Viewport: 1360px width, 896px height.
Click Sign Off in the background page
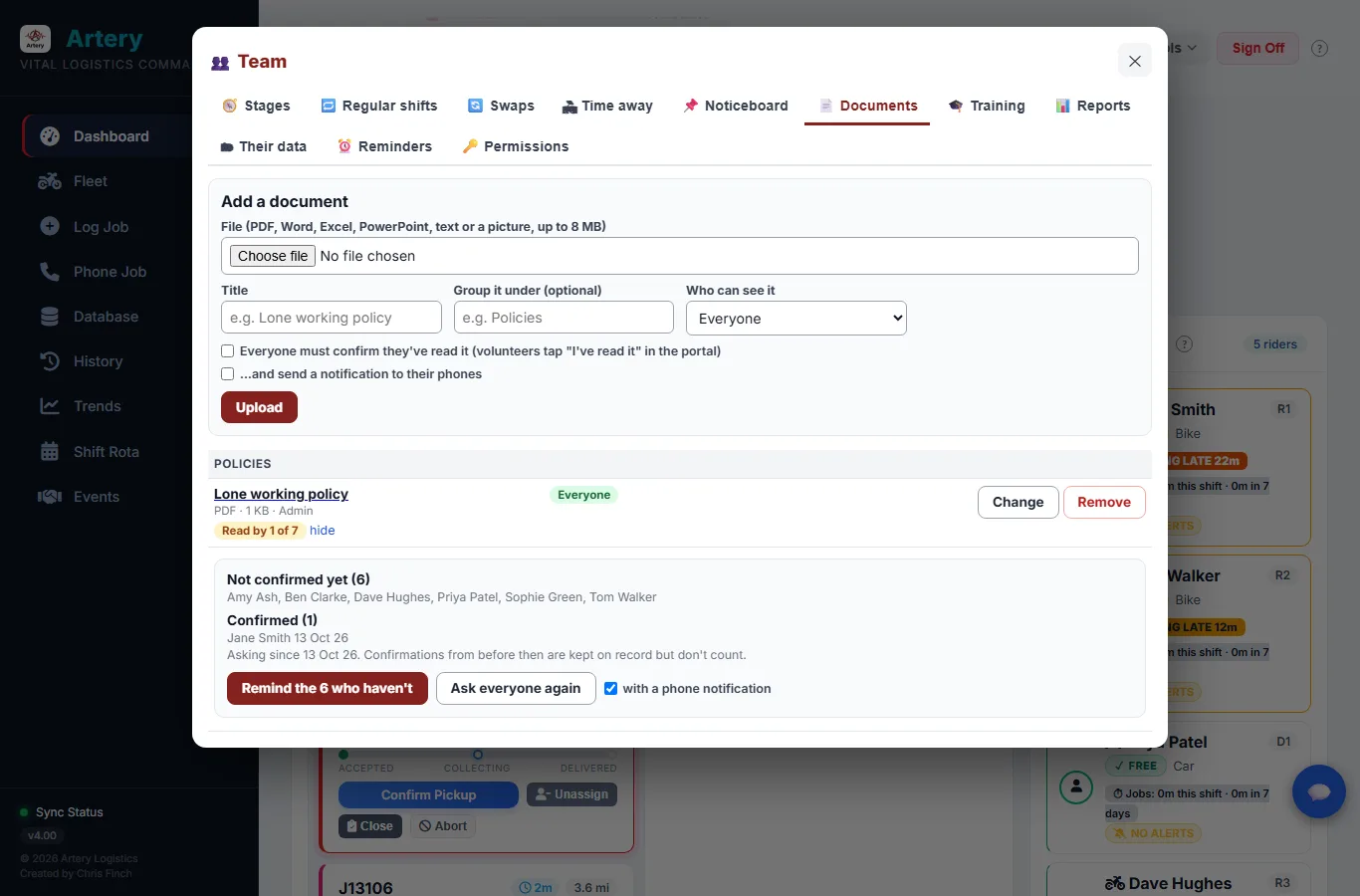point(1257,48)
